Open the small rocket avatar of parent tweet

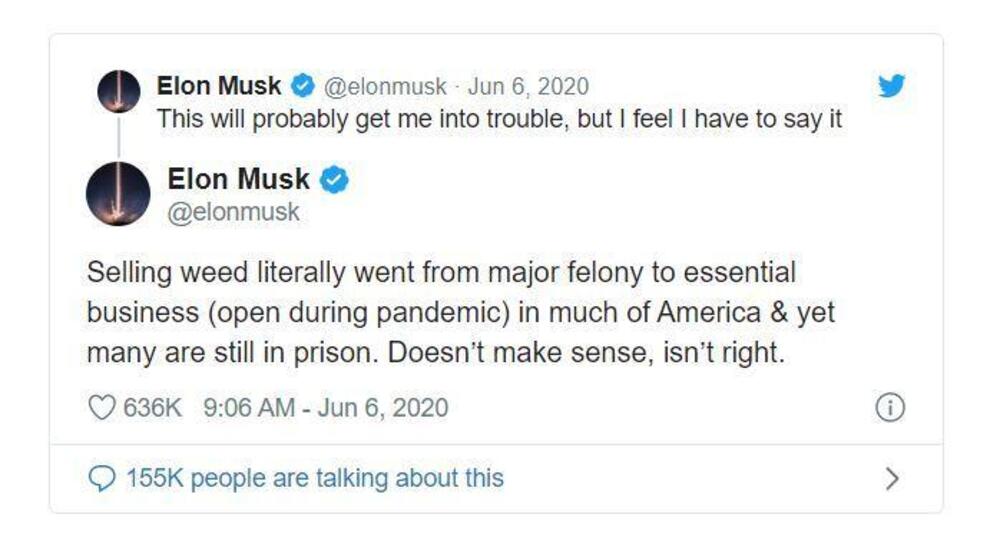pyautogui.click(x=118, y=92)
